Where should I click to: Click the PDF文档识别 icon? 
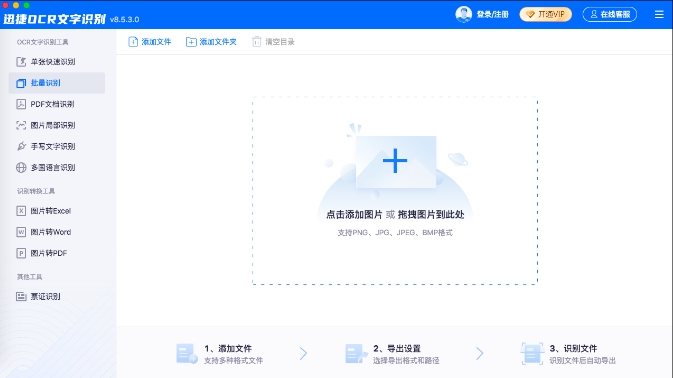tap(21, 104)
